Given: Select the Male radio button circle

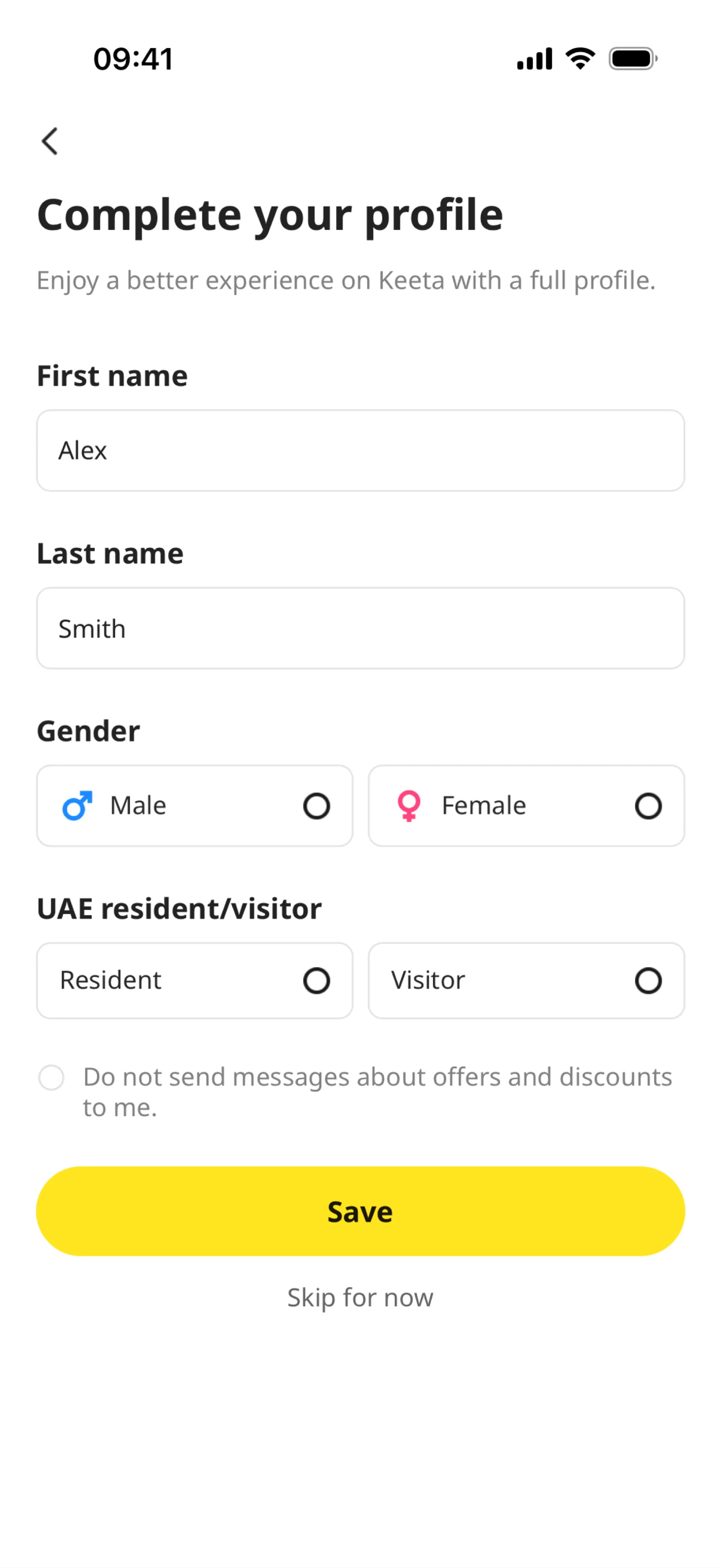Looking at the screenshot, I should (x=317, y=807).
